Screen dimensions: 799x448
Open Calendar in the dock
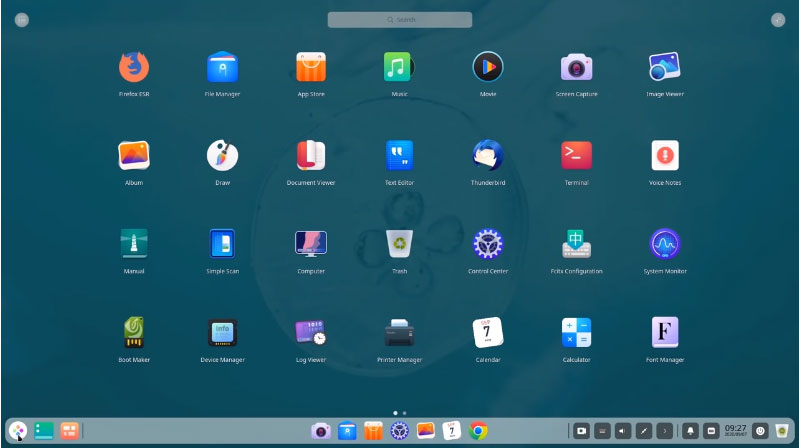451,431
